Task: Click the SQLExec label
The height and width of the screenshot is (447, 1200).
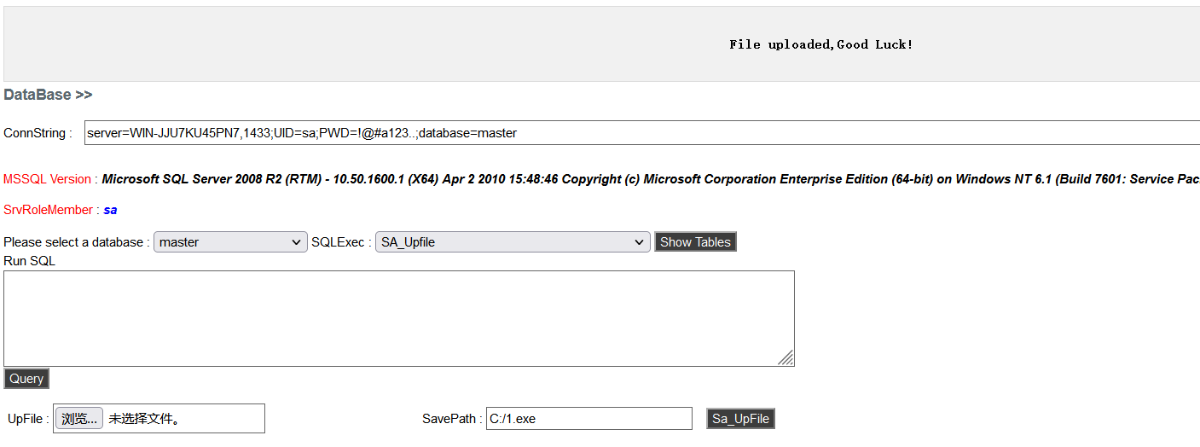Action: click(x=341, y=242)
